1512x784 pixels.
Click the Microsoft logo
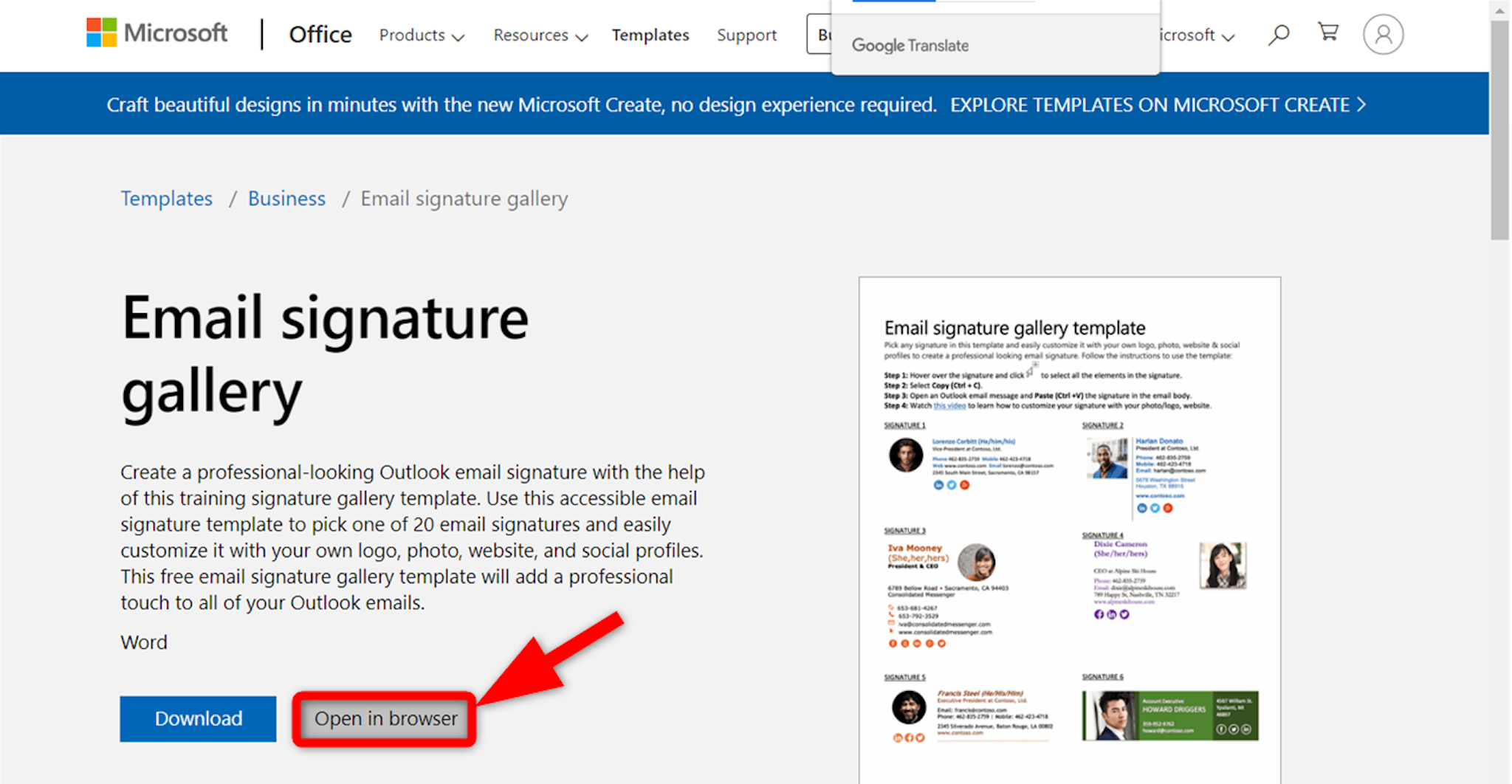point(157,33)
